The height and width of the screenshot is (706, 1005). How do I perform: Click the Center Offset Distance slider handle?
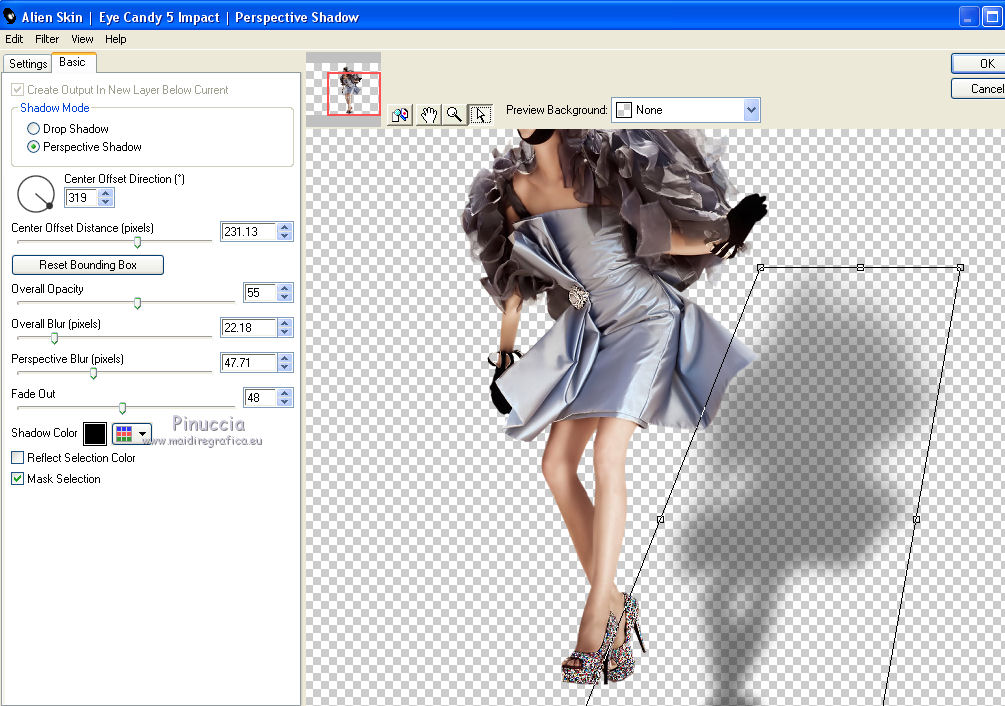[137, 242]
